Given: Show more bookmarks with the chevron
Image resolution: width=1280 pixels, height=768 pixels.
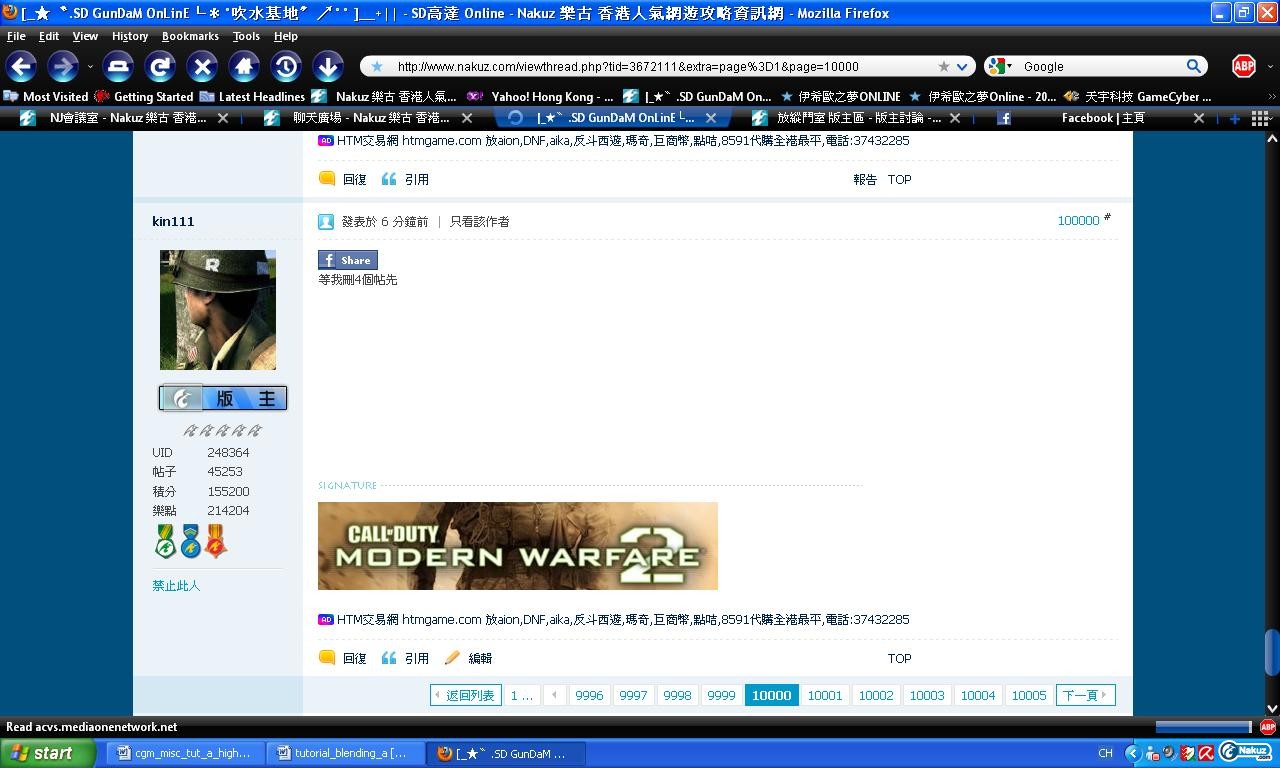Looking at the screenshot, I should click(1271, 97).
